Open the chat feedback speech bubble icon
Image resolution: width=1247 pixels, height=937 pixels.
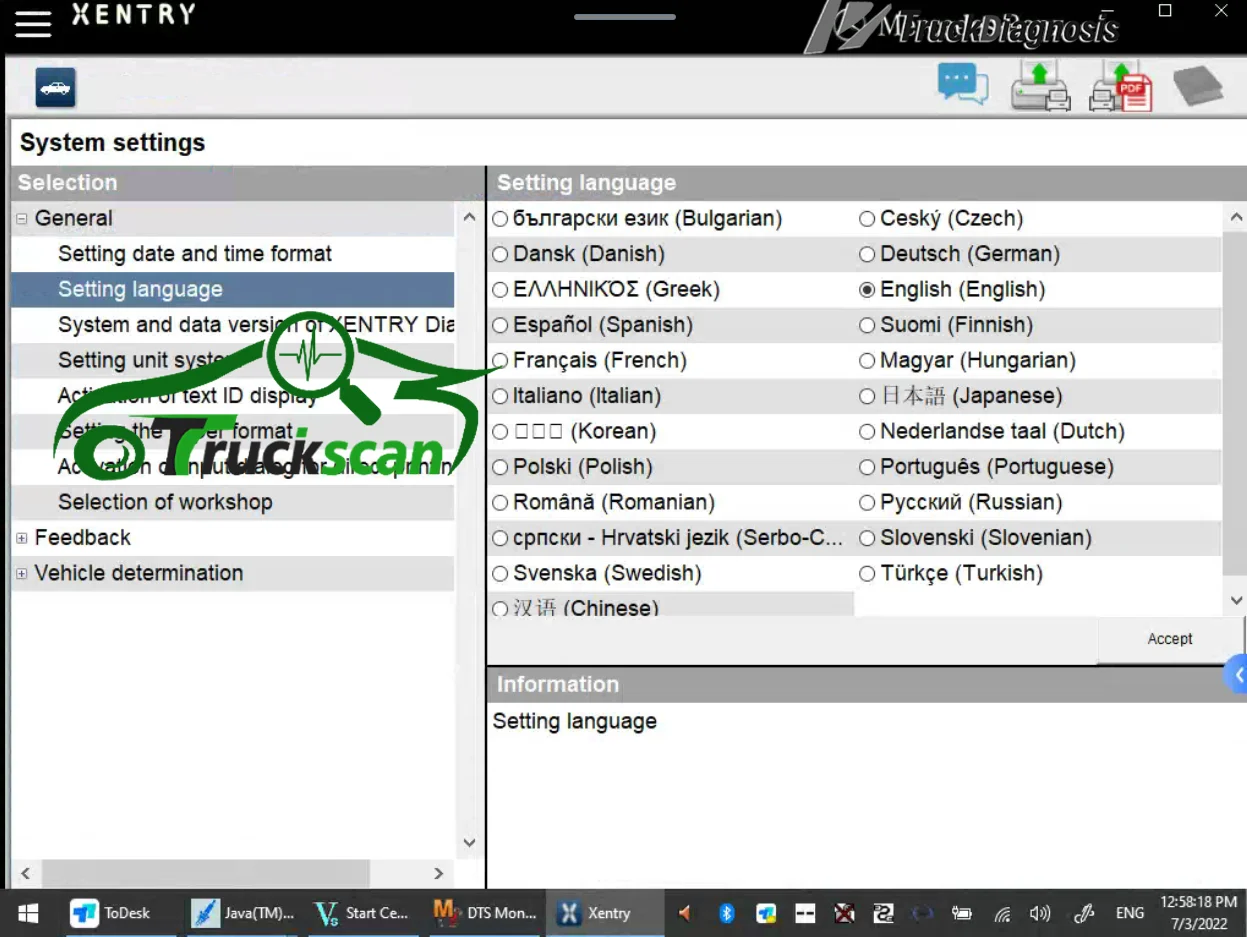[963, 84]
